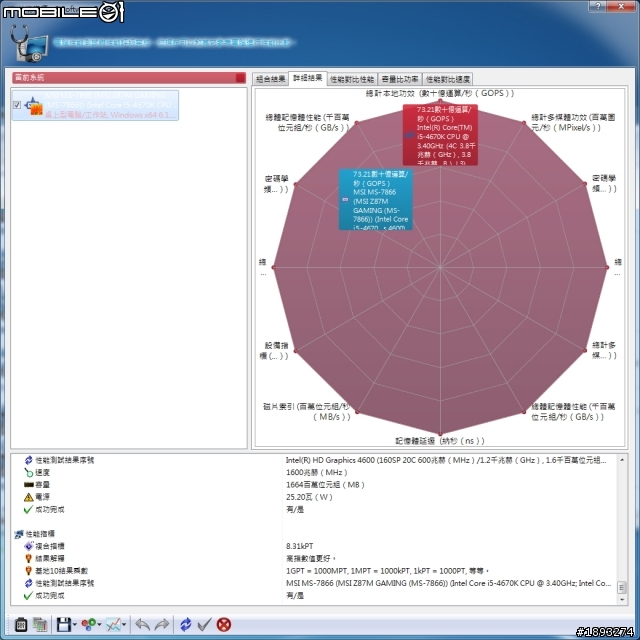Select the 詳細結果 tab
640x640 pixels.
[x=308, y=78]
